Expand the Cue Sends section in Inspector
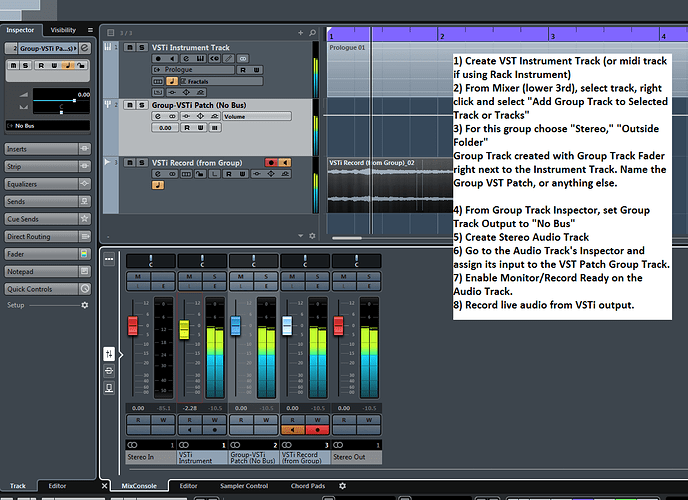This screenshot has width=688, height=500. (42, 219)
